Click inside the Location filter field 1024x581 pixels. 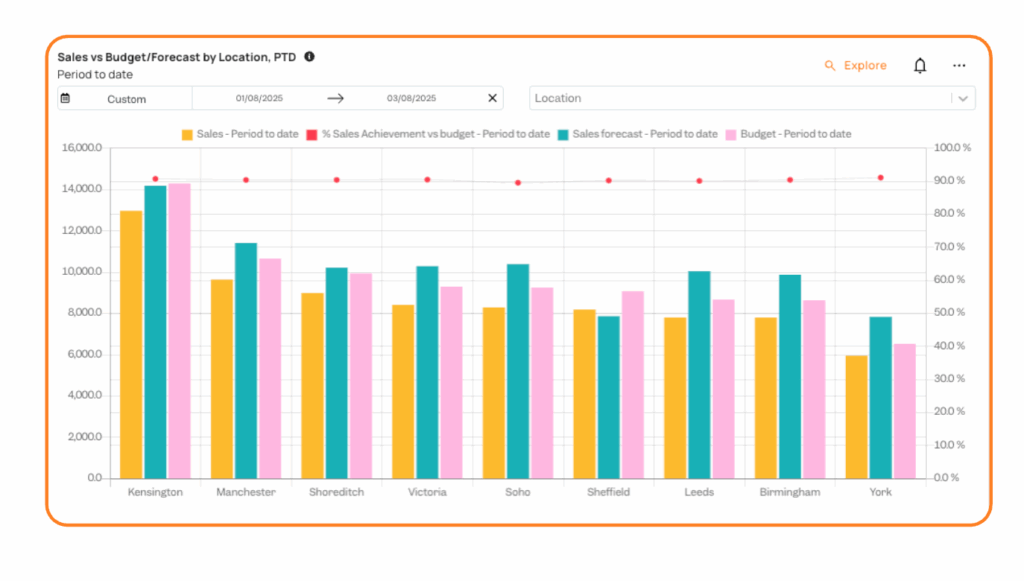click(x=740, y=98)
